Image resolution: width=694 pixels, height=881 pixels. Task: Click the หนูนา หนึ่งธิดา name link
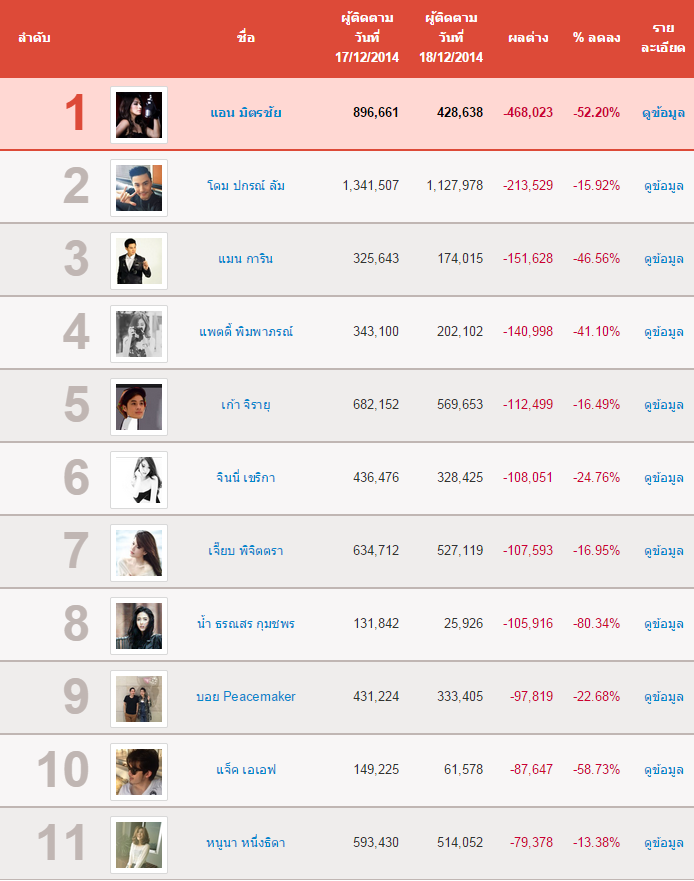point(246,843)
